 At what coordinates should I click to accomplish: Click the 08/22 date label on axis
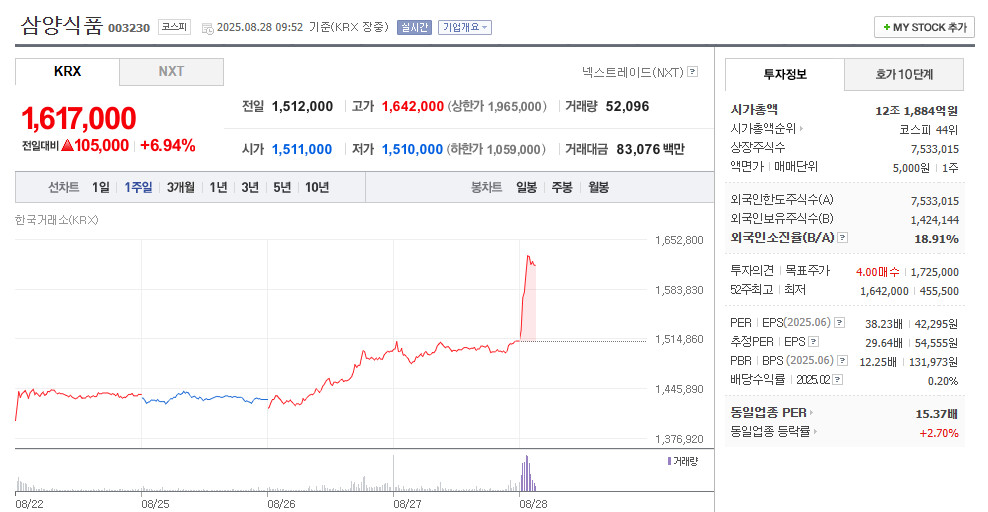coord(29,504)
